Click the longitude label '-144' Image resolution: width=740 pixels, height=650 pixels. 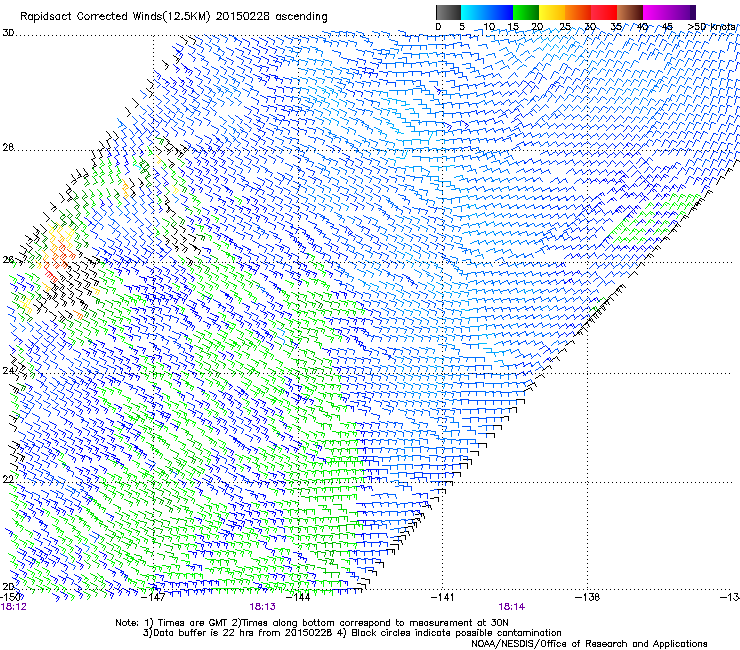pyautogui.click(x=298, y=597)
